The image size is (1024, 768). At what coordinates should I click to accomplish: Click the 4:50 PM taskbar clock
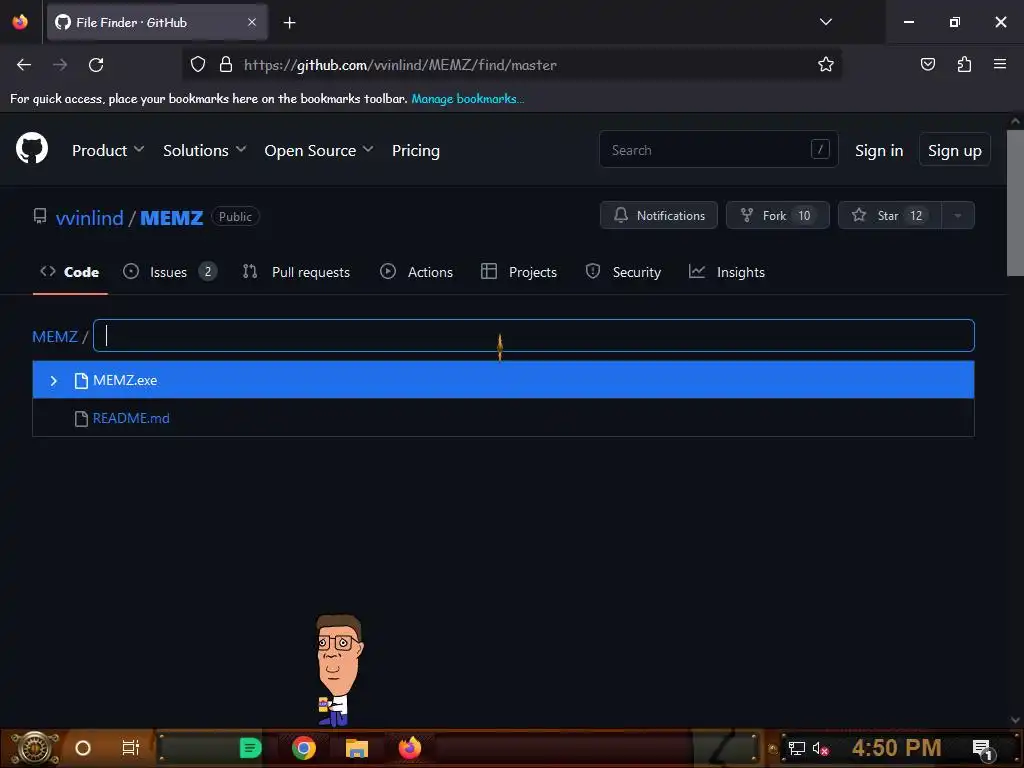(896, 748)
